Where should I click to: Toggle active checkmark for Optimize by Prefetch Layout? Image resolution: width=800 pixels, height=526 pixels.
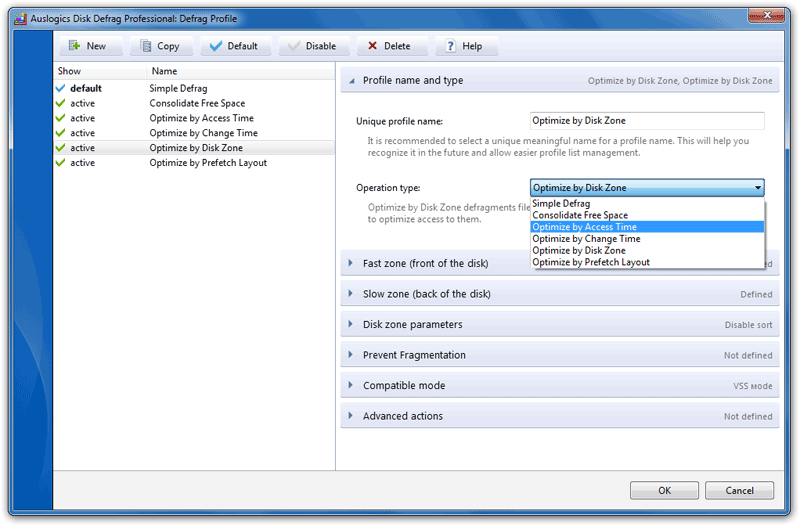61,163
